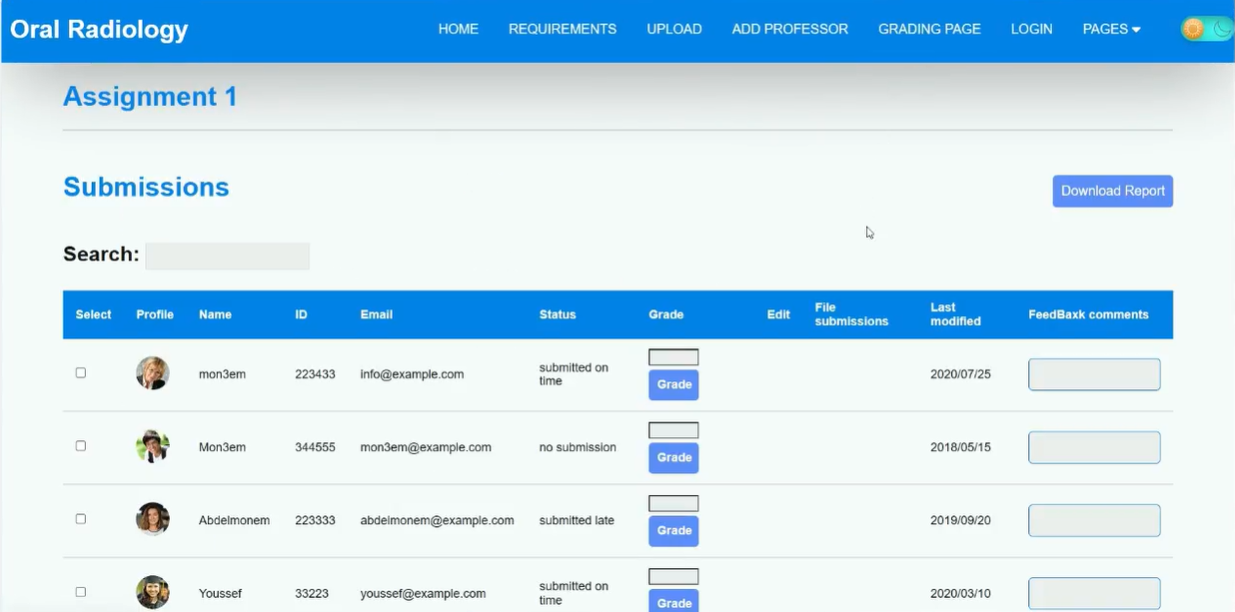Check the checkbox in Youssef's row
The height and width of the screenshot is (612, 1235).
click(81, 592)
